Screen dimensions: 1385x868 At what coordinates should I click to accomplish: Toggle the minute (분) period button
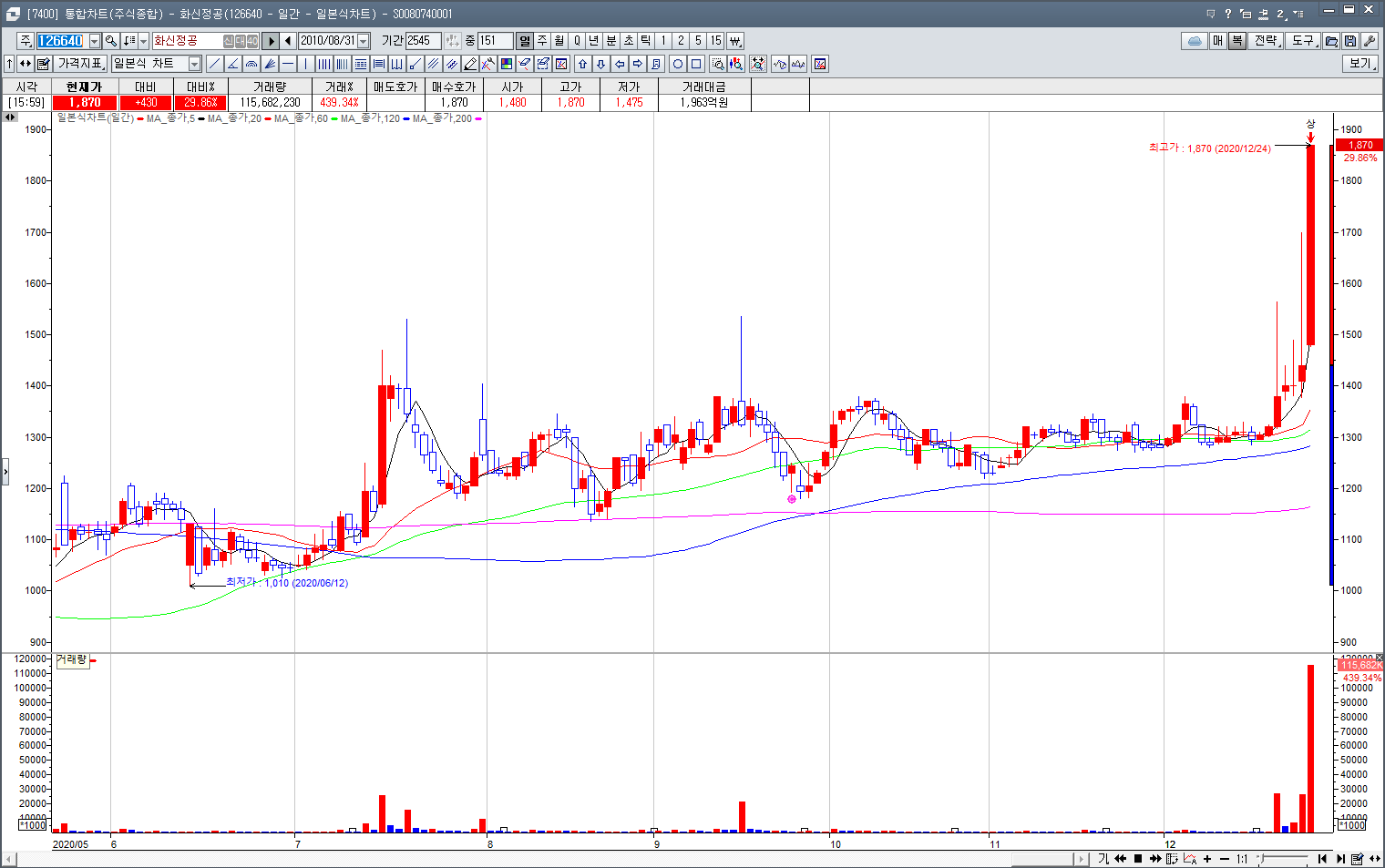click(x=611, y=41)
